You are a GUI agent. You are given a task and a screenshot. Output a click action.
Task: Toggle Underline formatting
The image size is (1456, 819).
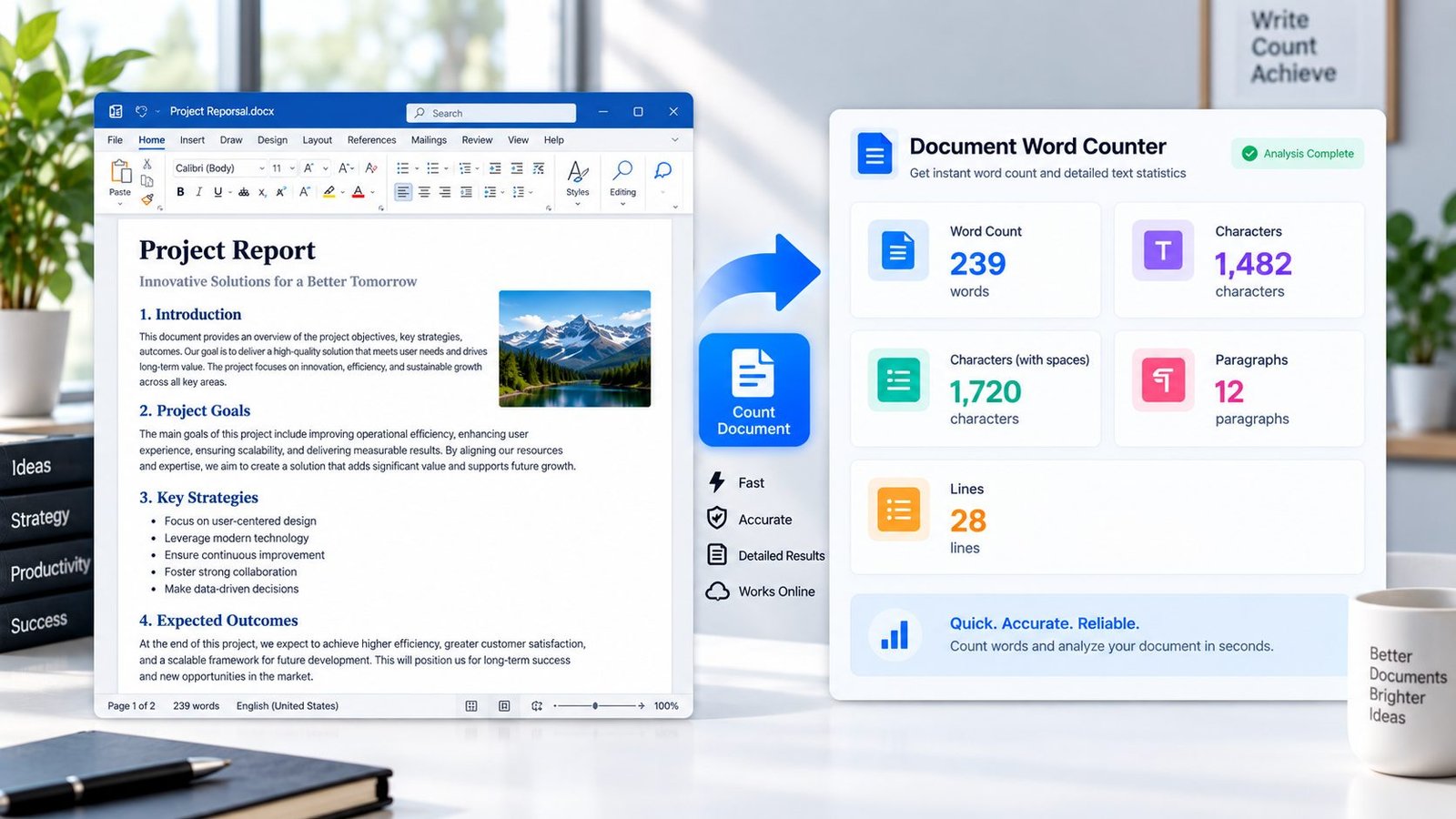click(217, 192)
